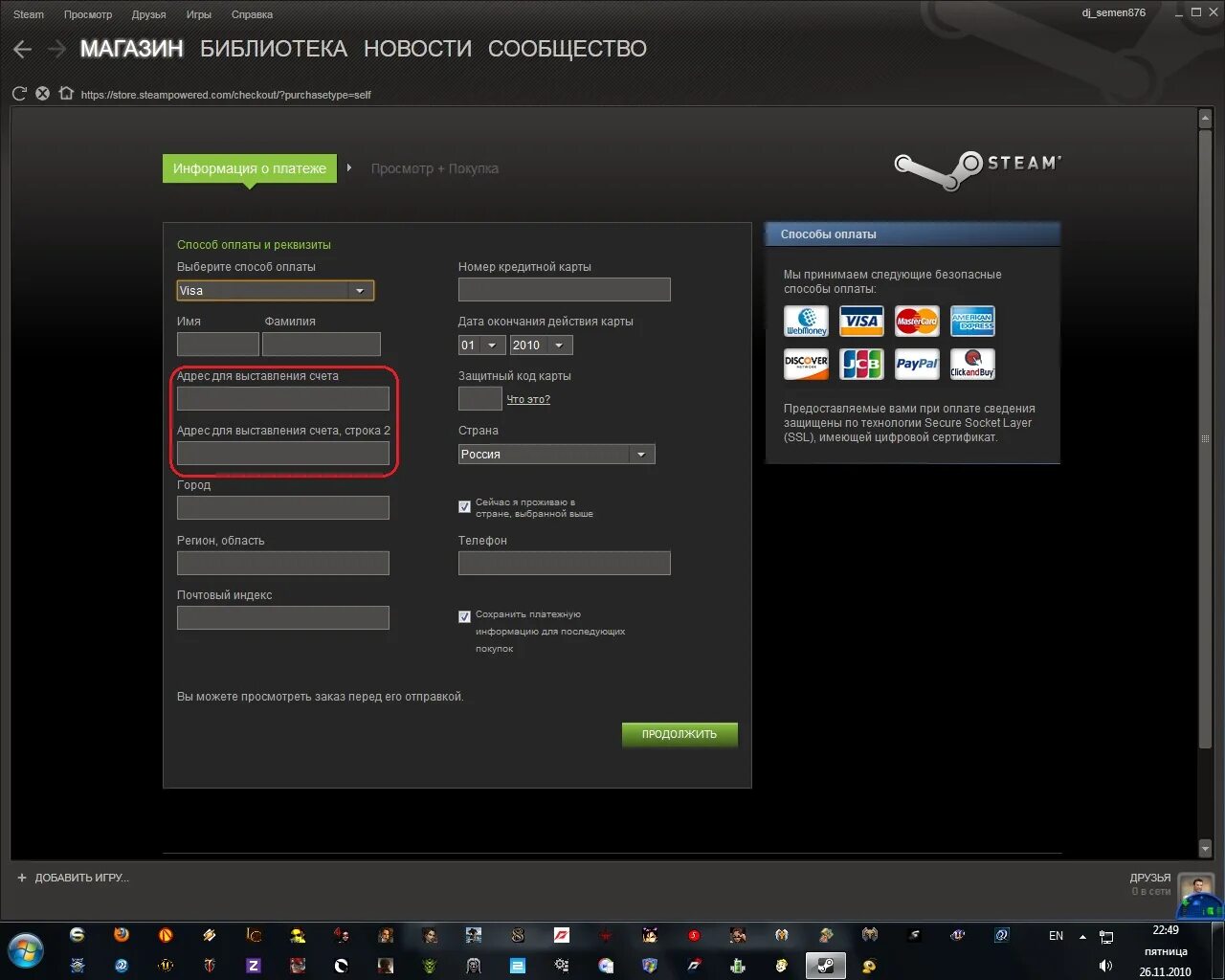1225x980 pixels.
Task: Click the ClickandBuy payment logo
Action: (x=972, y=364)
